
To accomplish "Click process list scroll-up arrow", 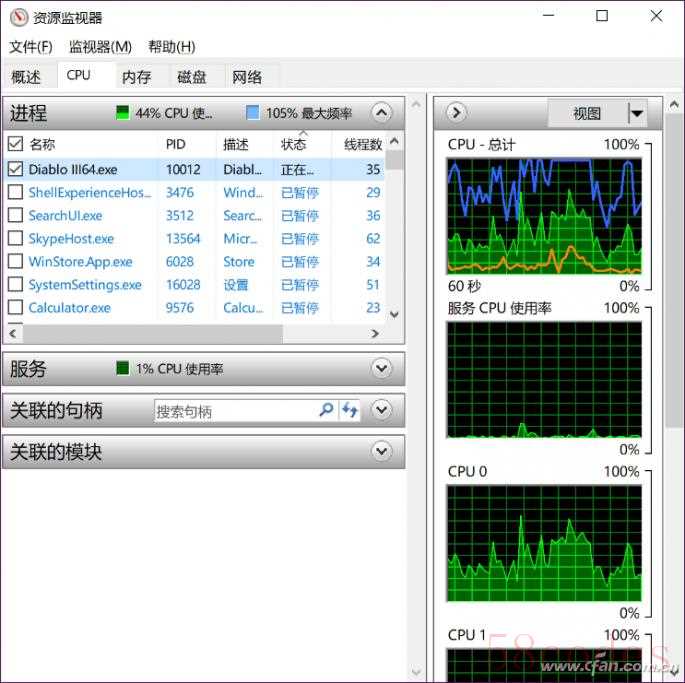I will (394, 141).
